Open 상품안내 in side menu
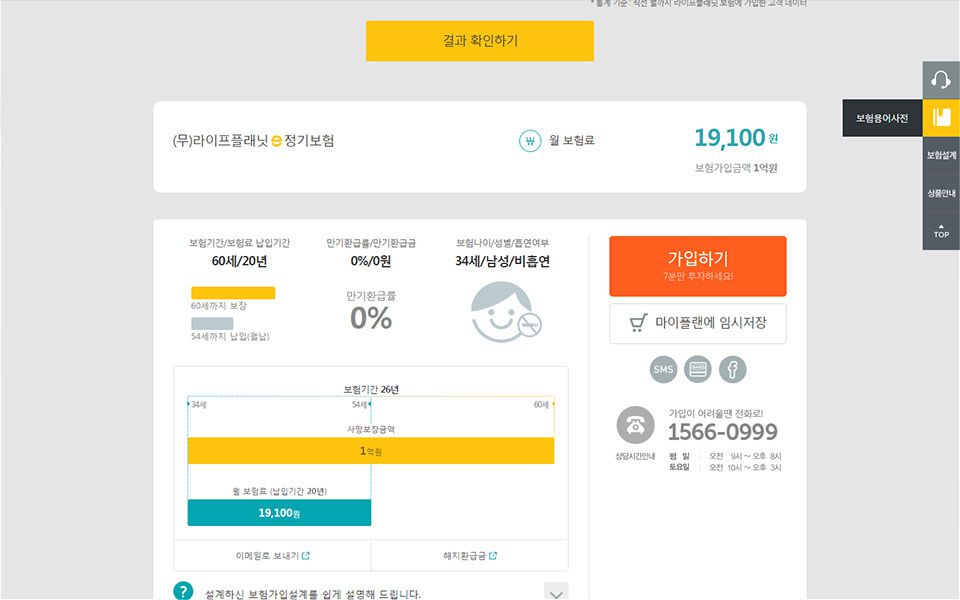The width and height of the screenshot is (960, 600). click(941, 193)
